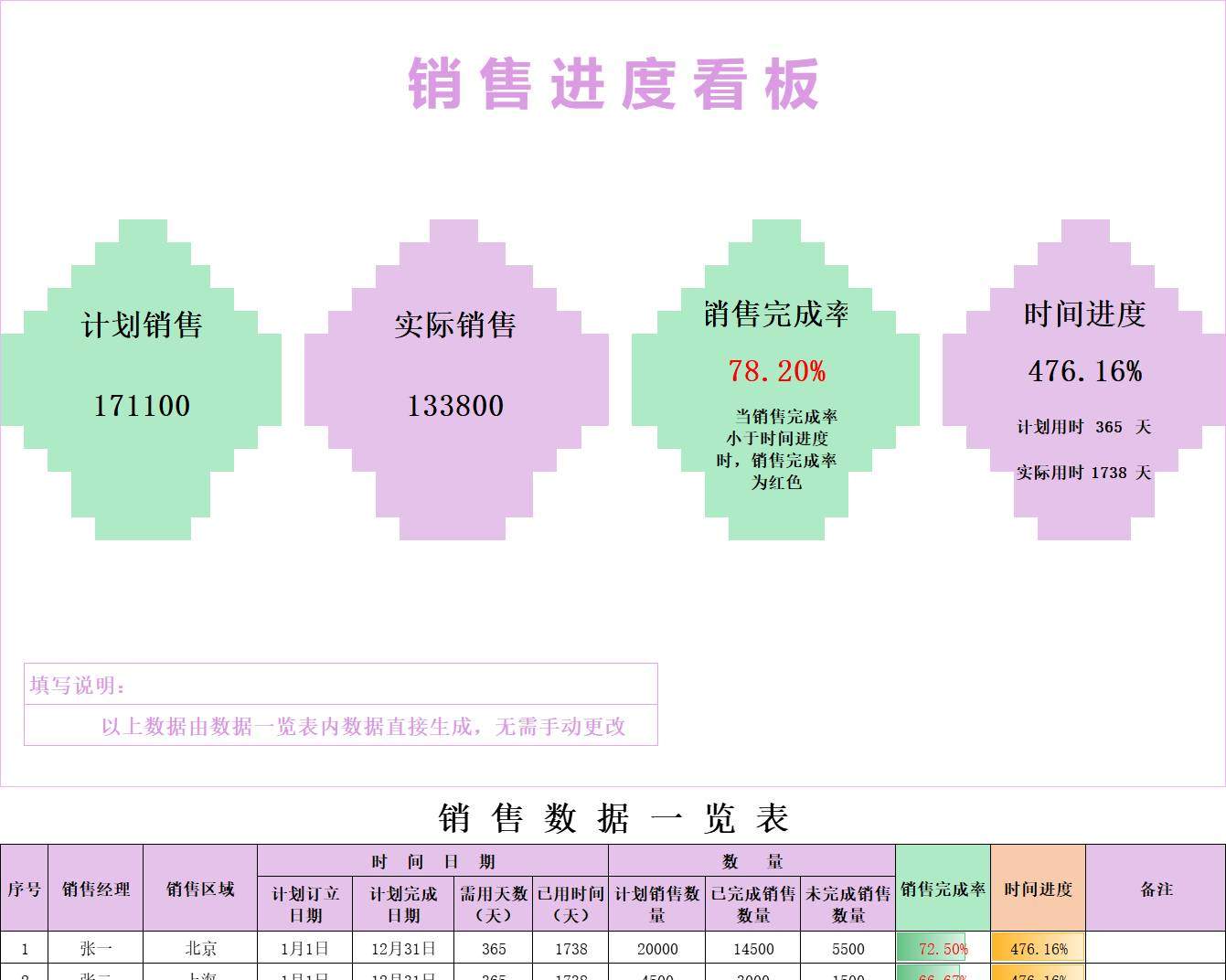The width and height of the screenshot is (1226, 980).
Task: Click the 实际用时 1738 天 text line
Action: click(x=1083, y=473)
